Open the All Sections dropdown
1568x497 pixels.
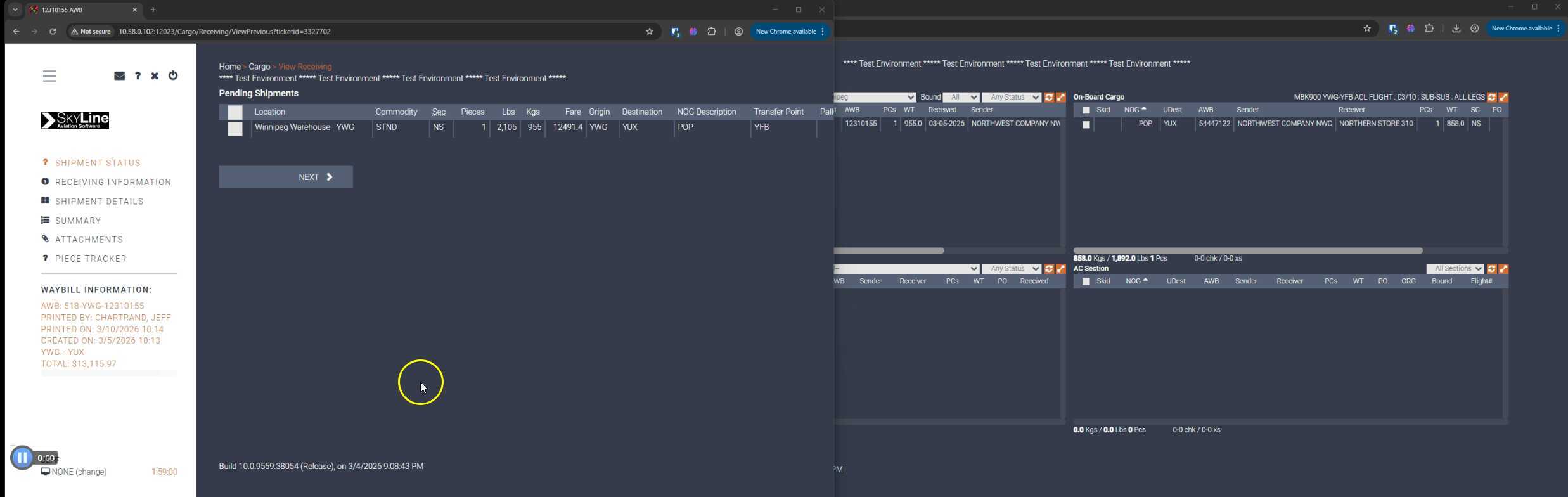pyautogui.click(x=1455, y=269)
